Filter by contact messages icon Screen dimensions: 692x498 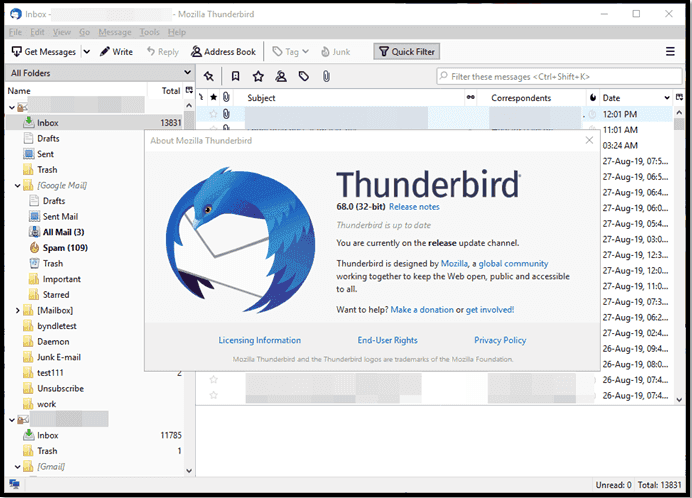(x=281, y=76)
